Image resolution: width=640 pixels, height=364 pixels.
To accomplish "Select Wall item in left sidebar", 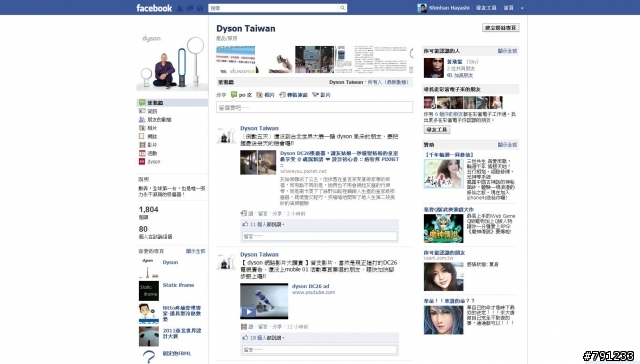I will pyautogui.click(x=172, y=102).
